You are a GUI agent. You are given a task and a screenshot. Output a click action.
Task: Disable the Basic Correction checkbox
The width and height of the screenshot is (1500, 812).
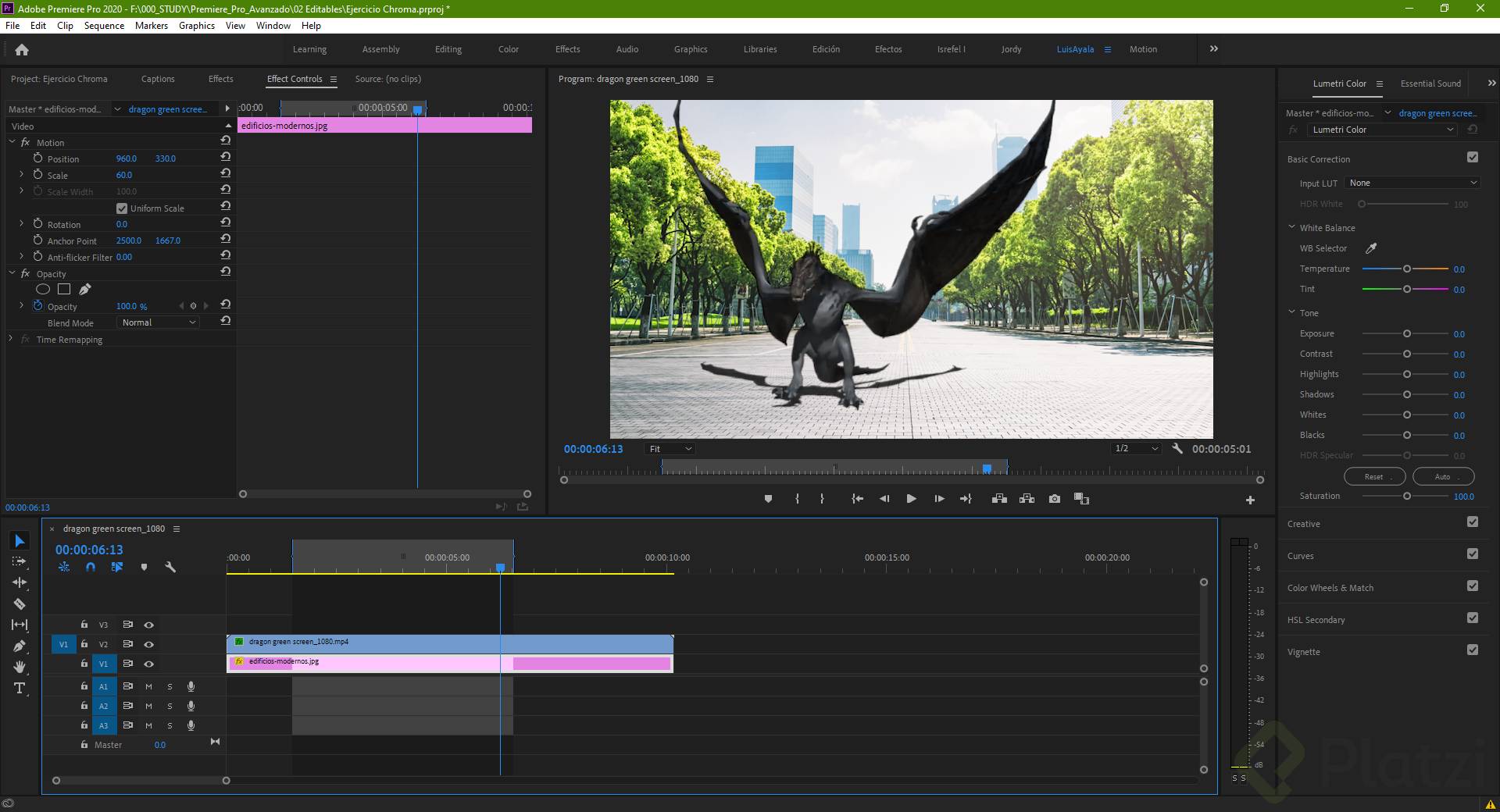point(1473,158)
